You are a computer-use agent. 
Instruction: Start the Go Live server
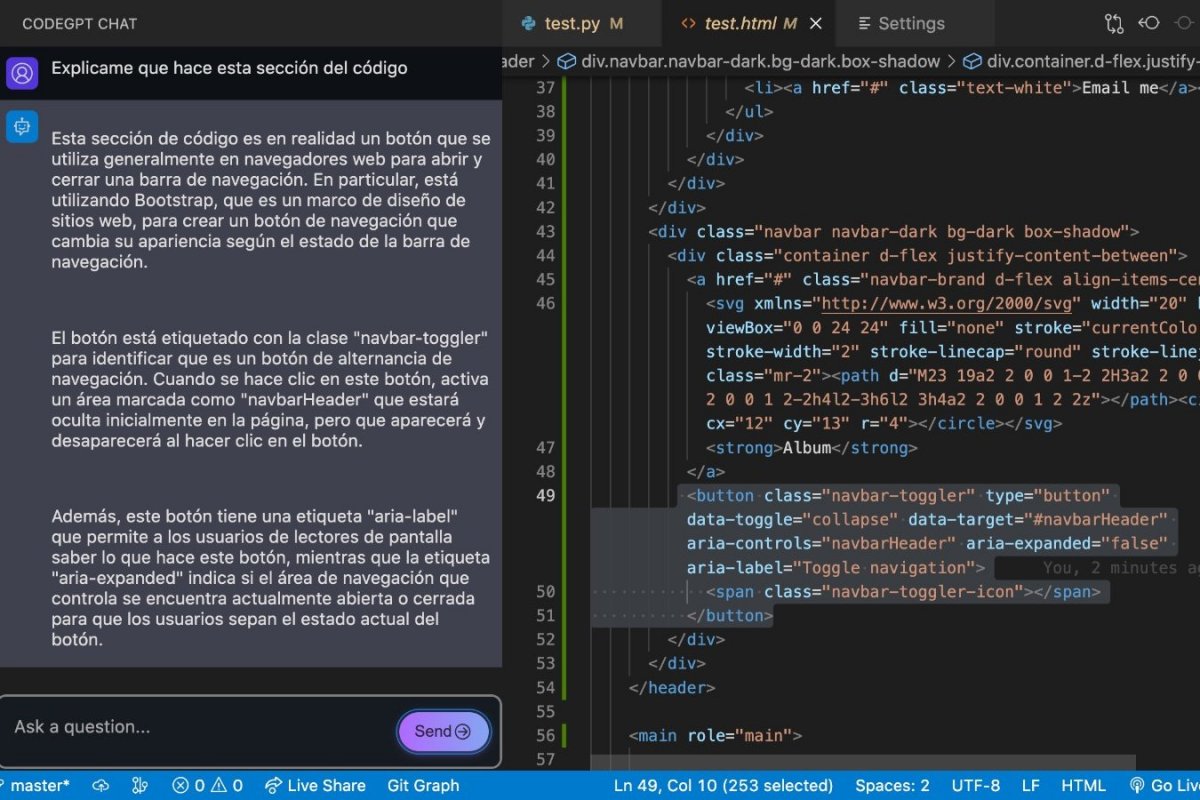tap(1165, 785)
